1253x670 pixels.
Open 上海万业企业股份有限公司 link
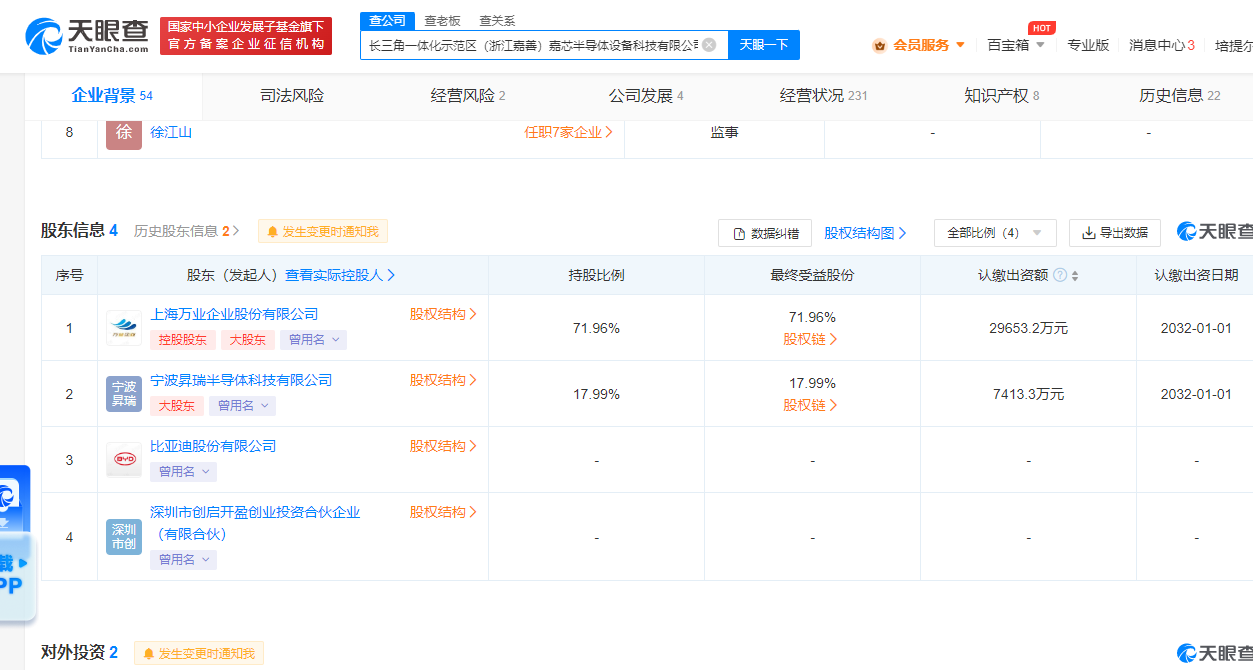click(234, 314)
